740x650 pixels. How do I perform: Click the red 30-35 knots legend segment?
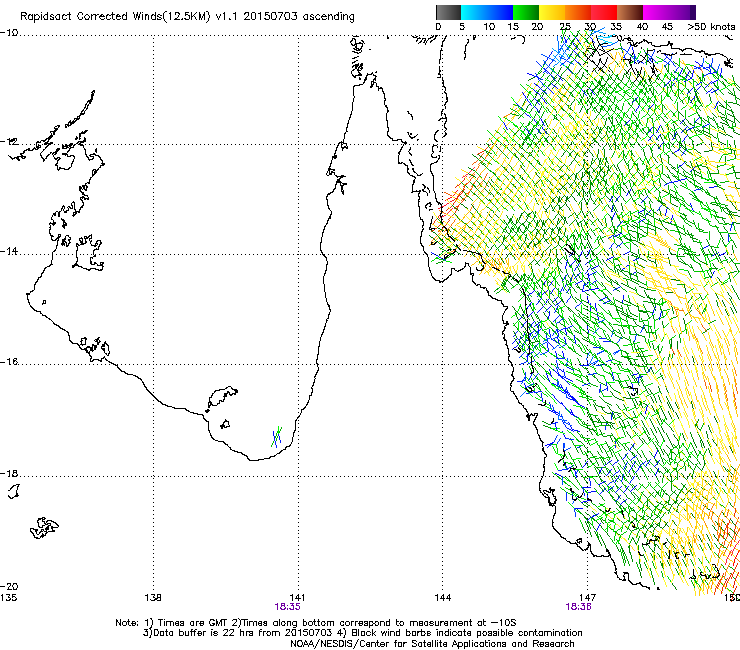[x=604, y=12]
